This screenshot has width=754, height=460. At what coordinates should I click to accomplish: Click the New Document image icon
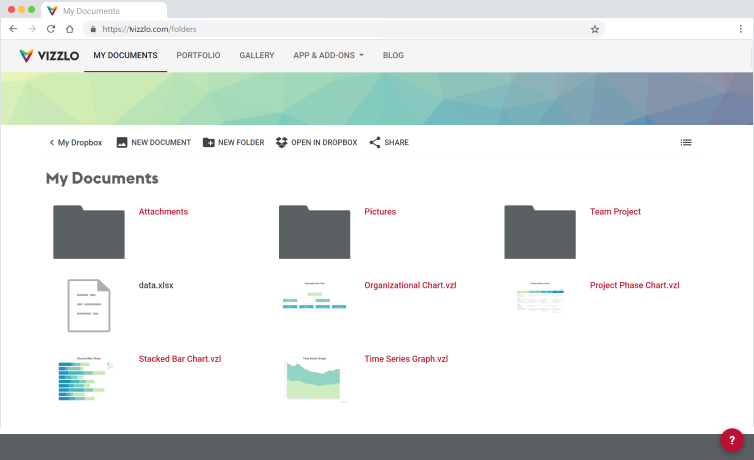click(x=122, y=142)
